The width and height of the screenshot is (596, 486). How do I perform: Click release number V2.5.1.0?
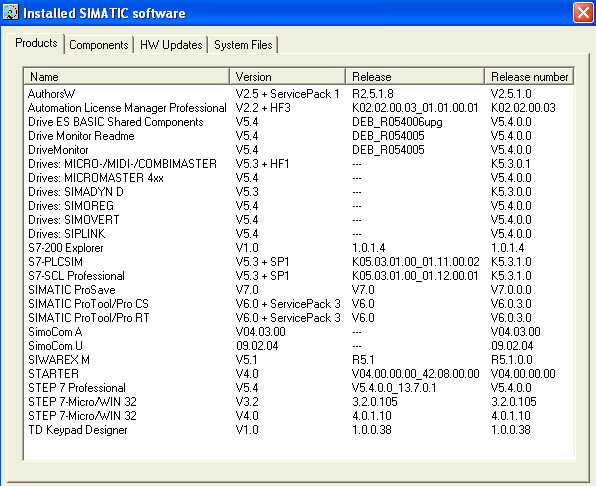click(511, 93)
